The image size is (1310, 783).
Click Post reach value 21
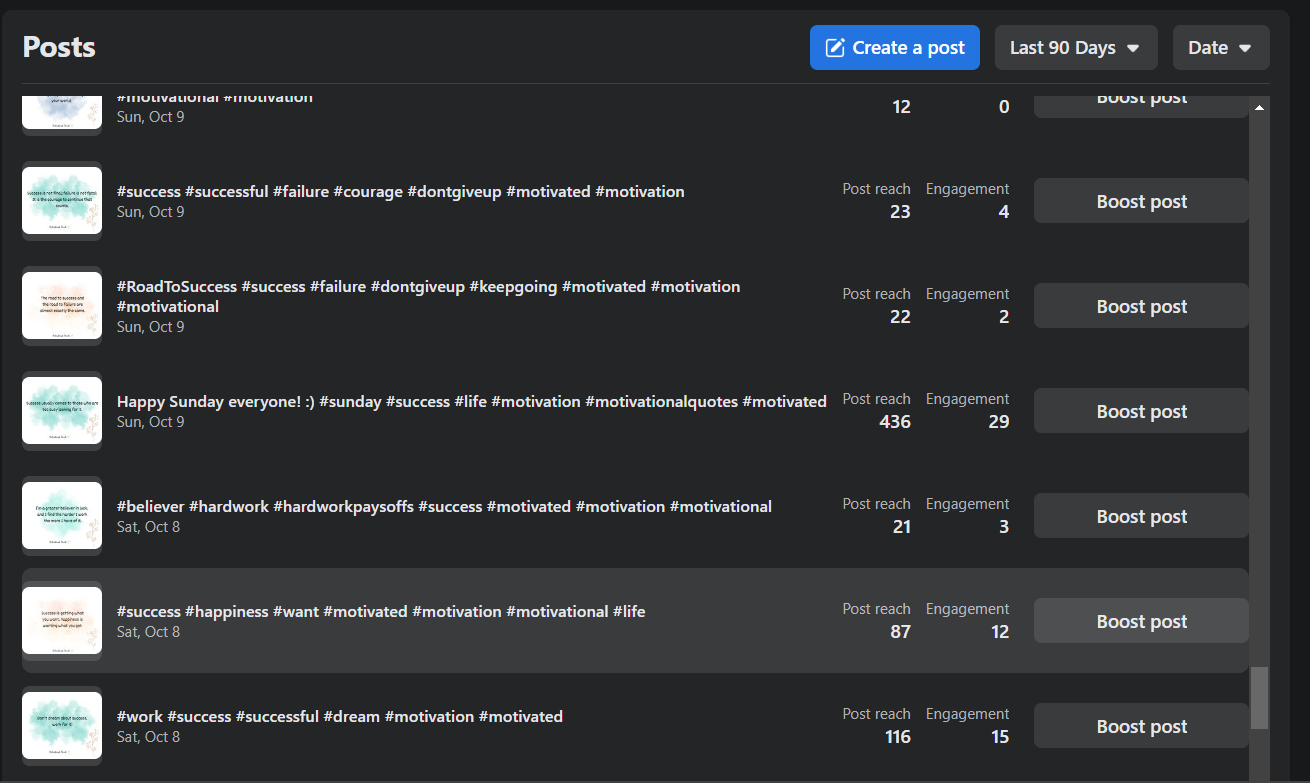(x=902, y=527)
